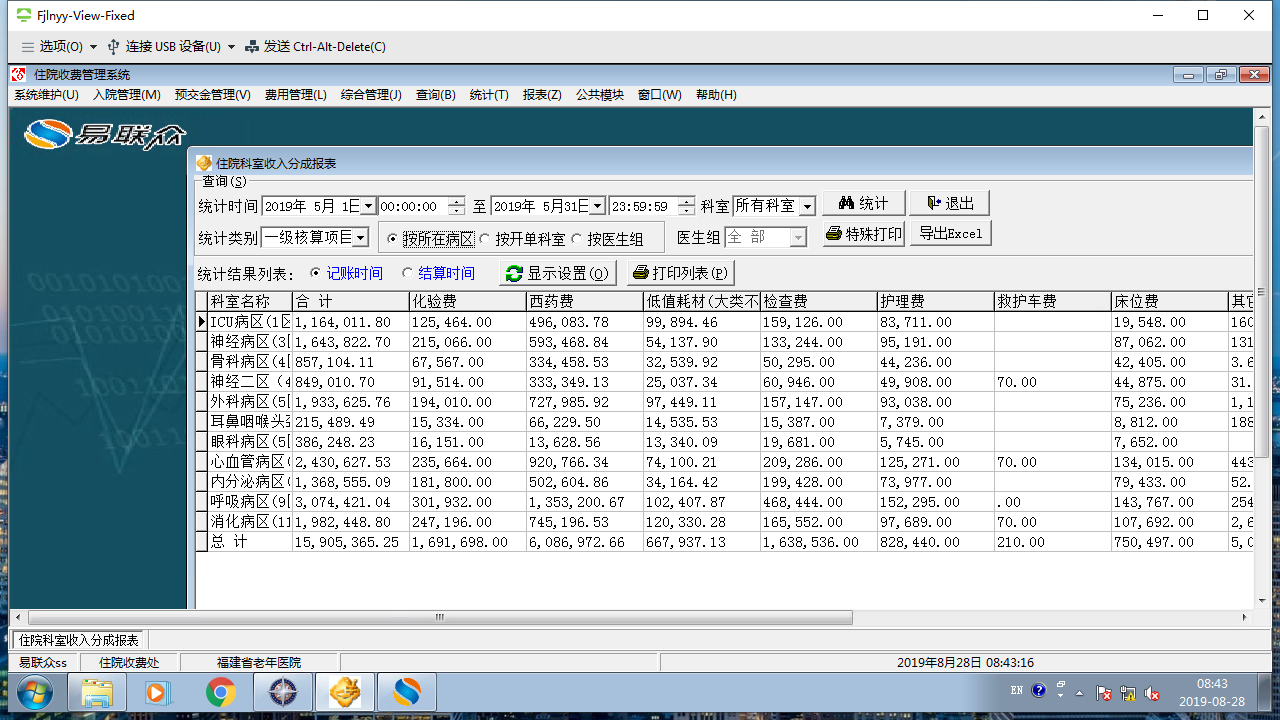The image size is (1280, 720).
Task: Expand the 统计类别 dropdown
Action: [x=361, y=238]
